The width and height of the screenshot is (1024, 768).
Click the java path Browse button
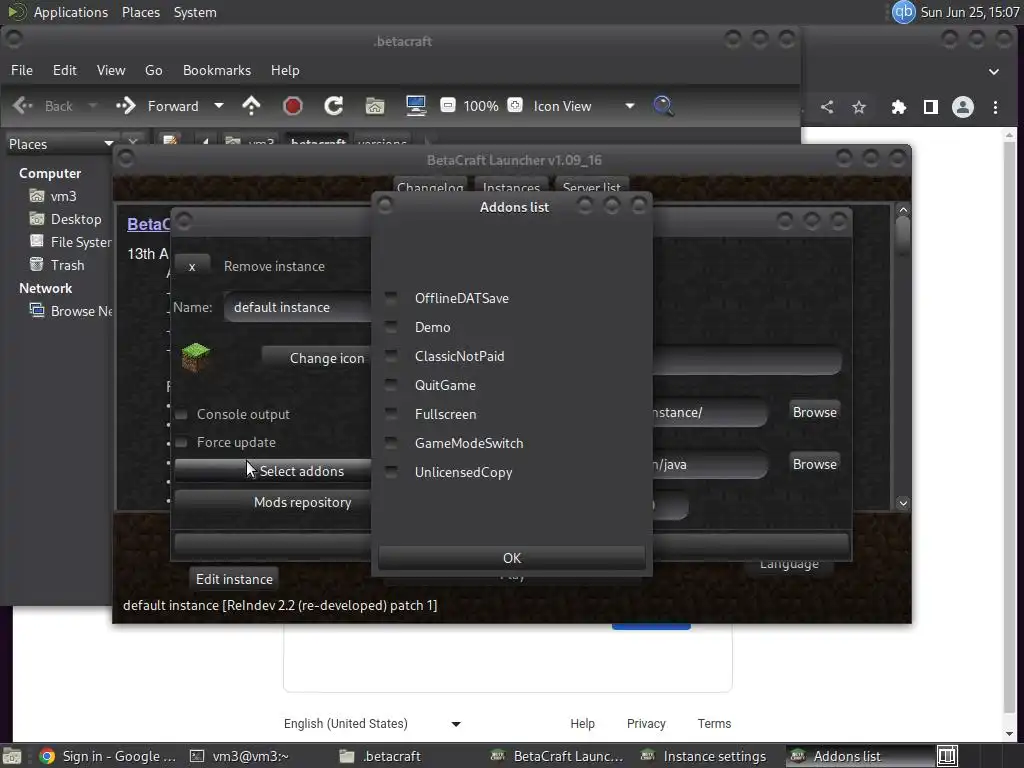(814, 464)
